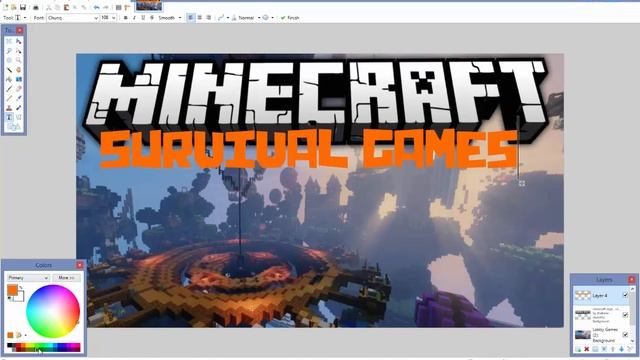The width and height of the screenshot is (640, 360).
Task: Select Layer 4 in Layers panel
Action: click(601, 295)
